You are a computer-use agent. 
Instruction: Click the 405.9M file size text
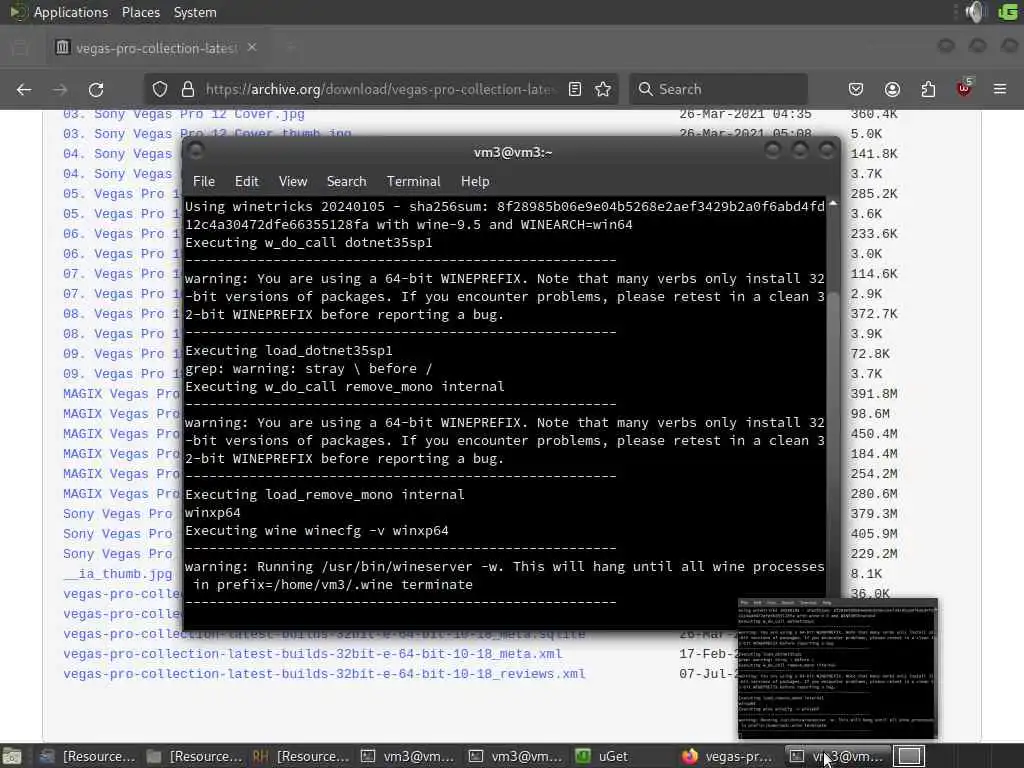pyautogui.click(x=874, y=534)
